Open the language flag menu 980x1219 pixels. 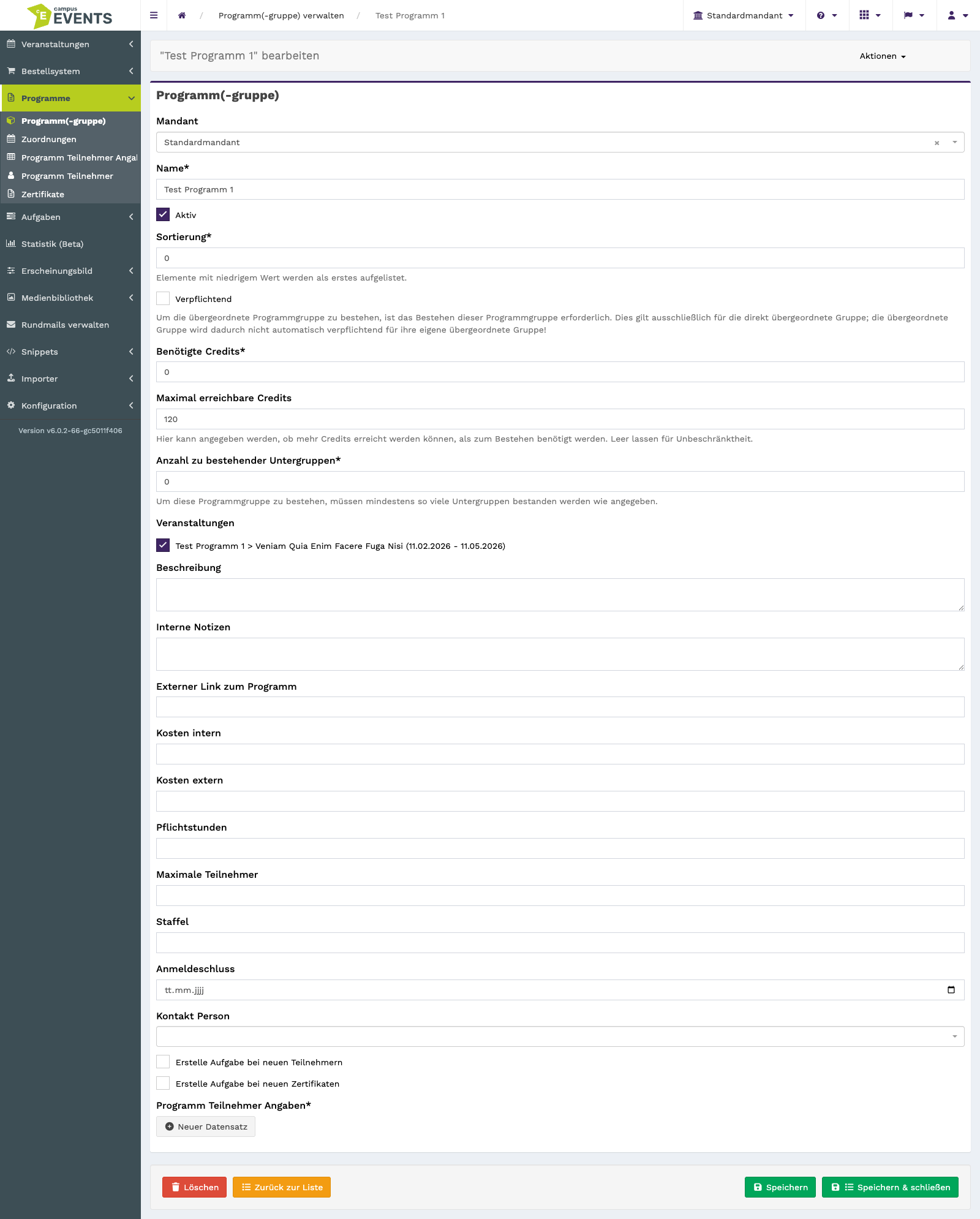[x=914, y=15]
